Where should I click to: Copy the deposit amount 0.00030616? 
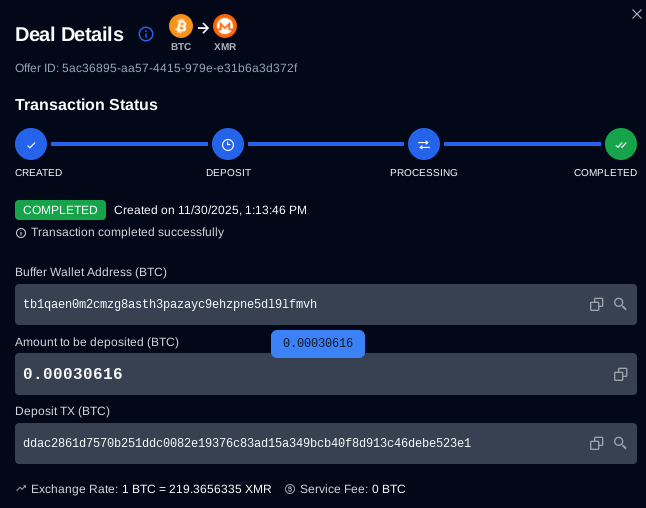[x=620, y=374]
